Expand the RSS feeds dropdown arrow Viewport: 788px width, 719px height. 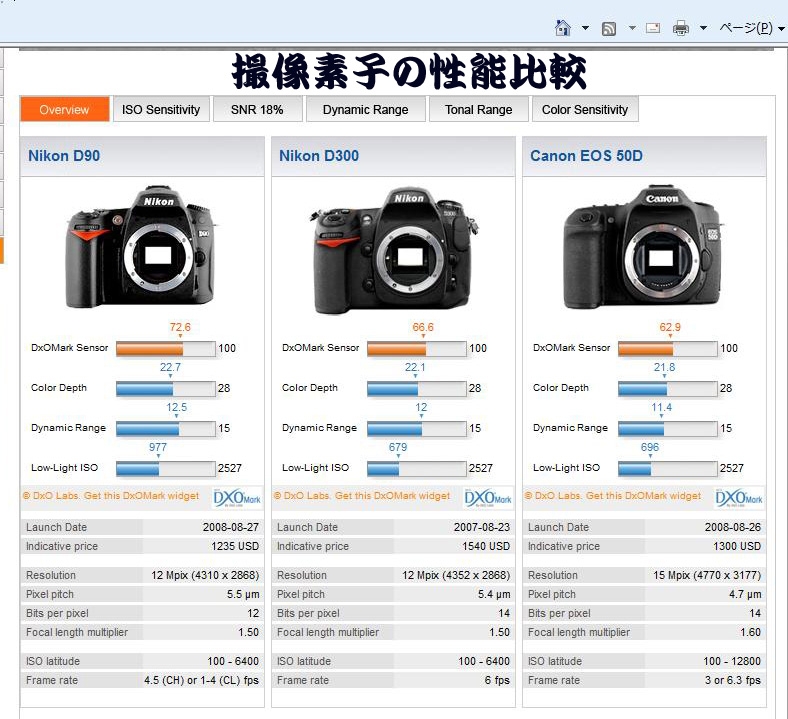[632, 28]
